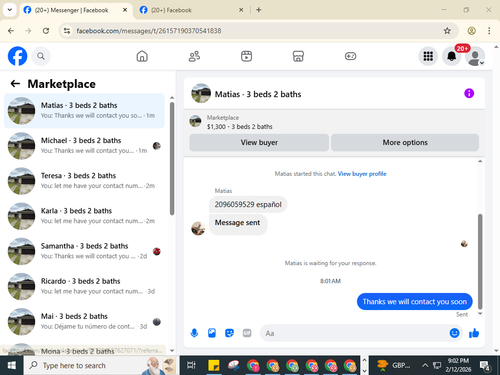Viewport: 500px width, 375px height.
Task: Click Matias sender avatar beside Message sent
Action: [198, 228]
